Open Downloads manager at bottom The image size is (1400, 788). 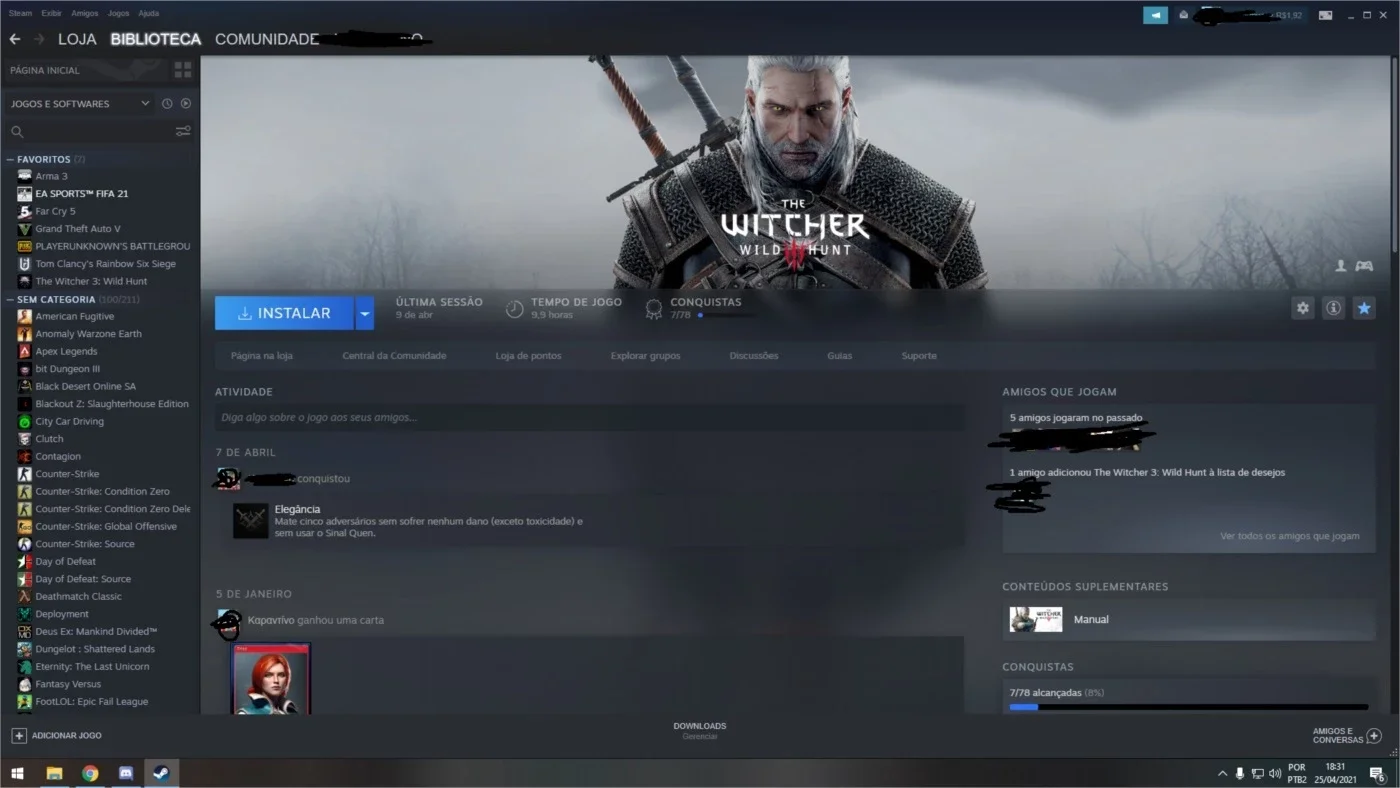pyautogui.click(x=700, y=731)
